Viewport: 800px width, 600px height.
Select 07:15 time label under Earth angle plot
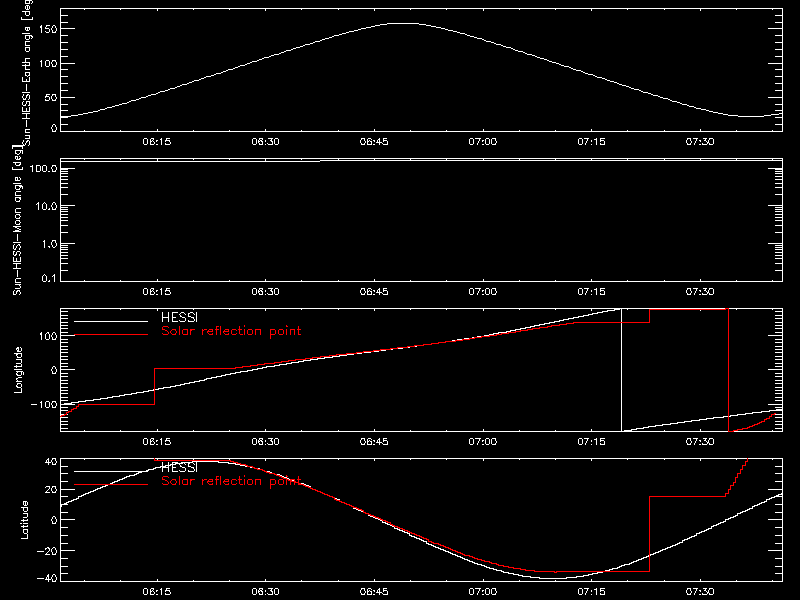click(x=591, y=142)
